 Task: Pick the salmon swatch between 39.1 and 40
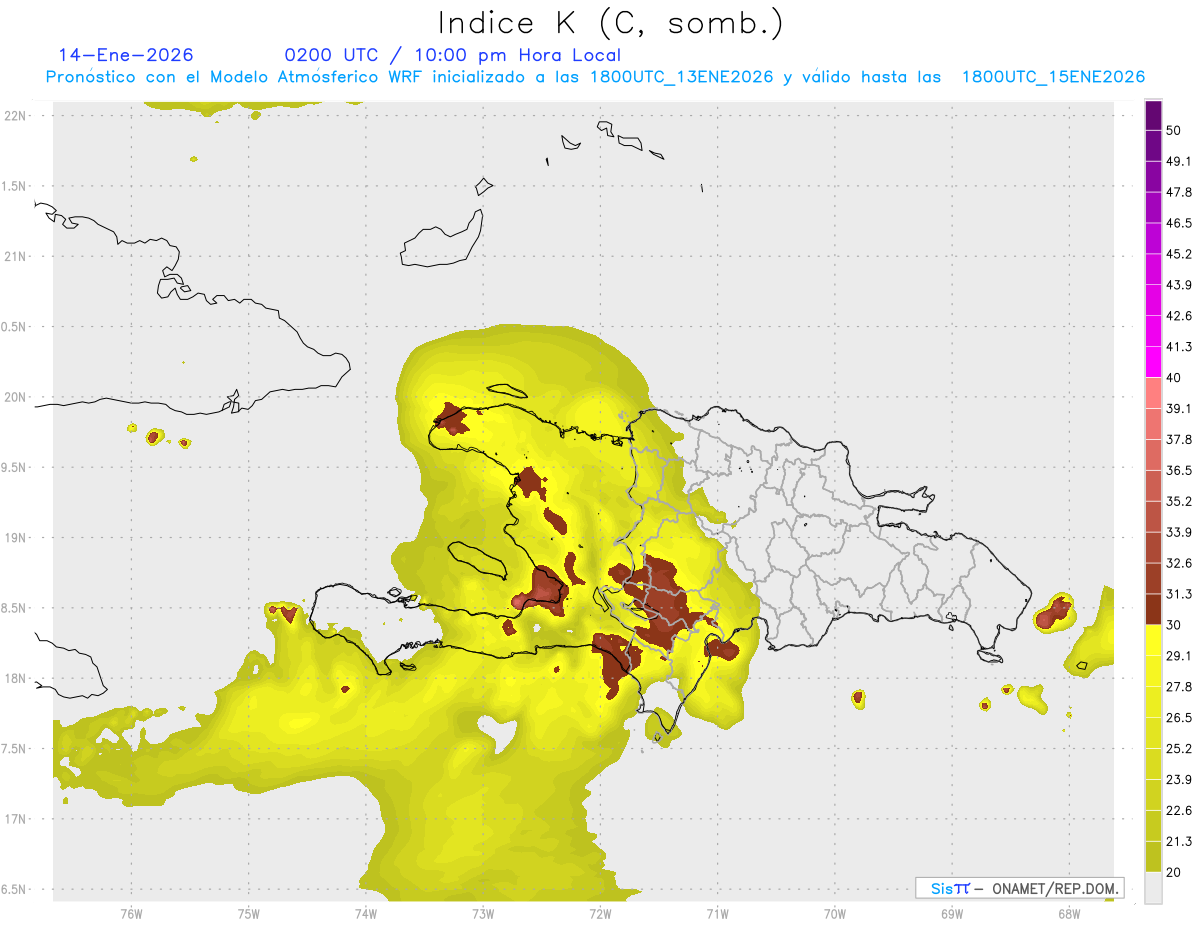tap(1153, 393)
